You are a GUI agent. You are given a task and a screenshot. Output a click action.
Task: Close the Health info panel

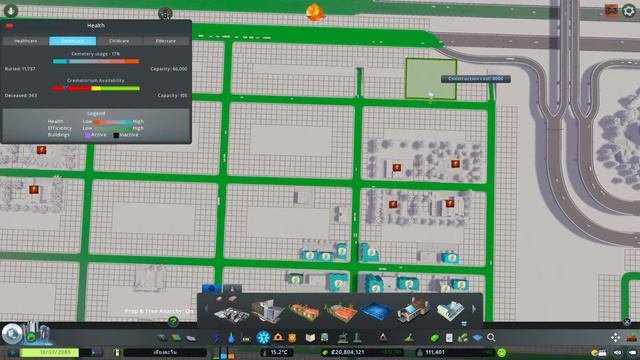tap(9, 26)
